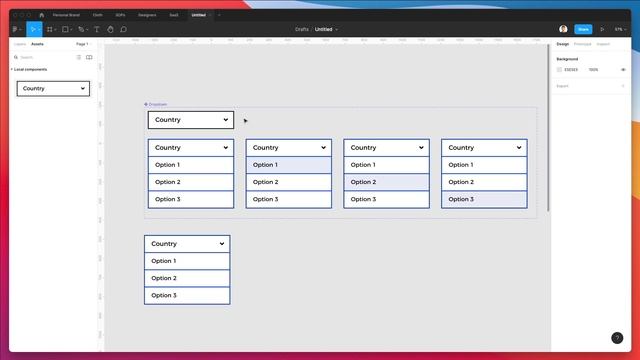The height and width of the screenshot is (360, 640).
Task: Open the Personal Brand tab
Action: (x=66, y=15)
